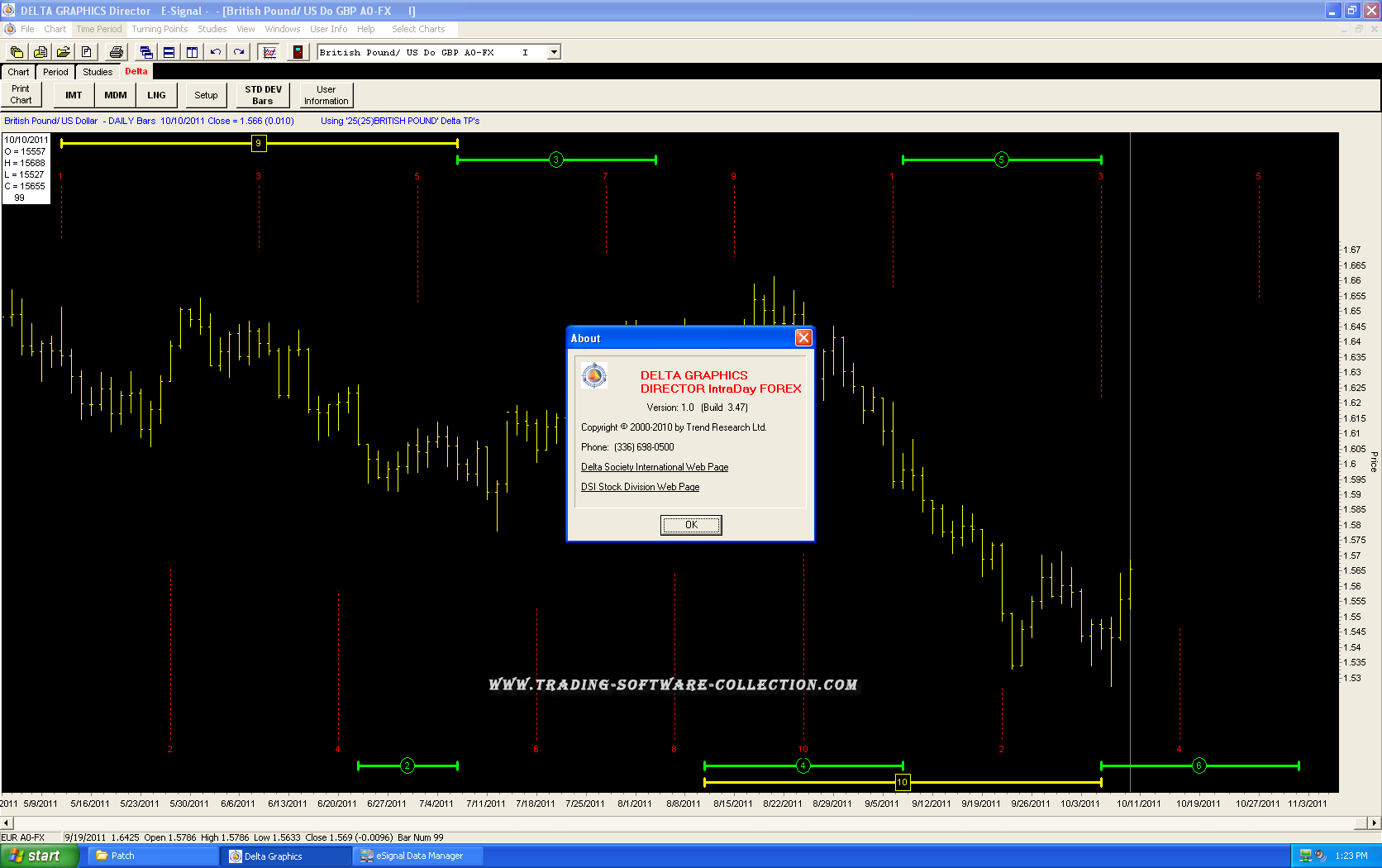Viewport: 1382px width, 868px height.
Task: Switch to the Studies tab
Action: click(98, 72)
